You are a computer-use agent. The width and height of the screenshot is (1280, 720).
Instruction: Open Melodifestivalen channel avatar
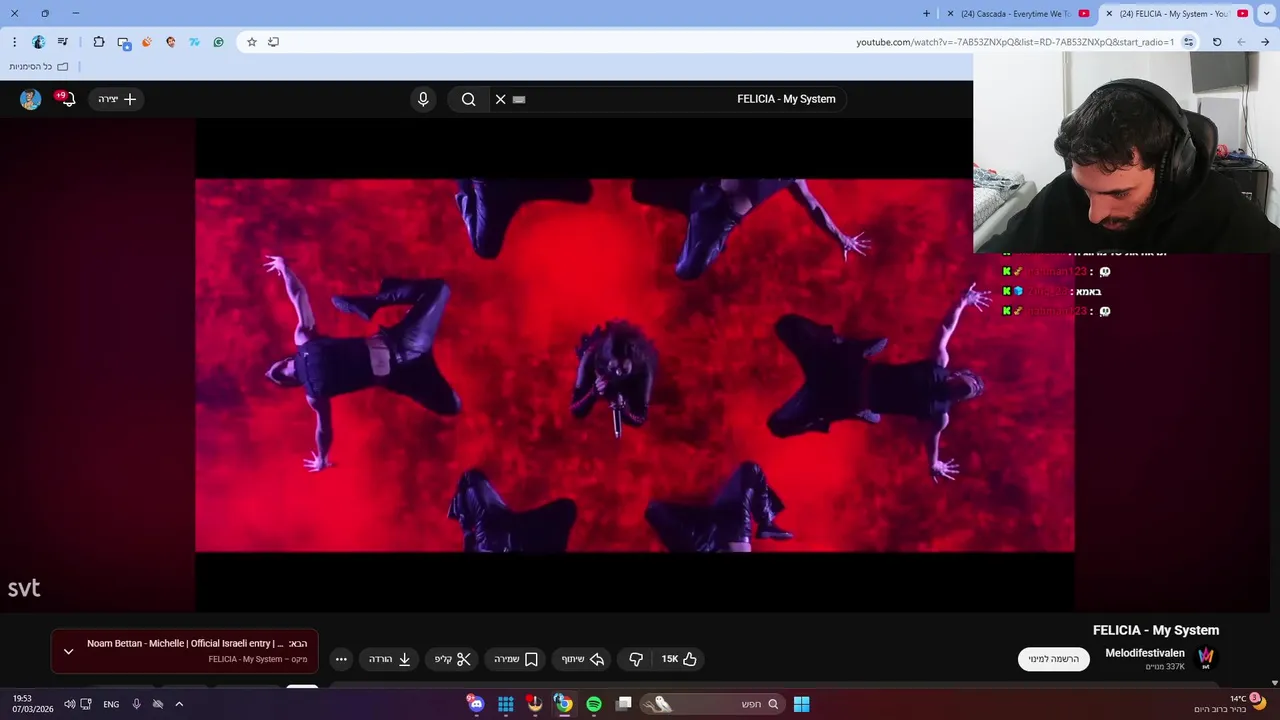(1206, 658)
